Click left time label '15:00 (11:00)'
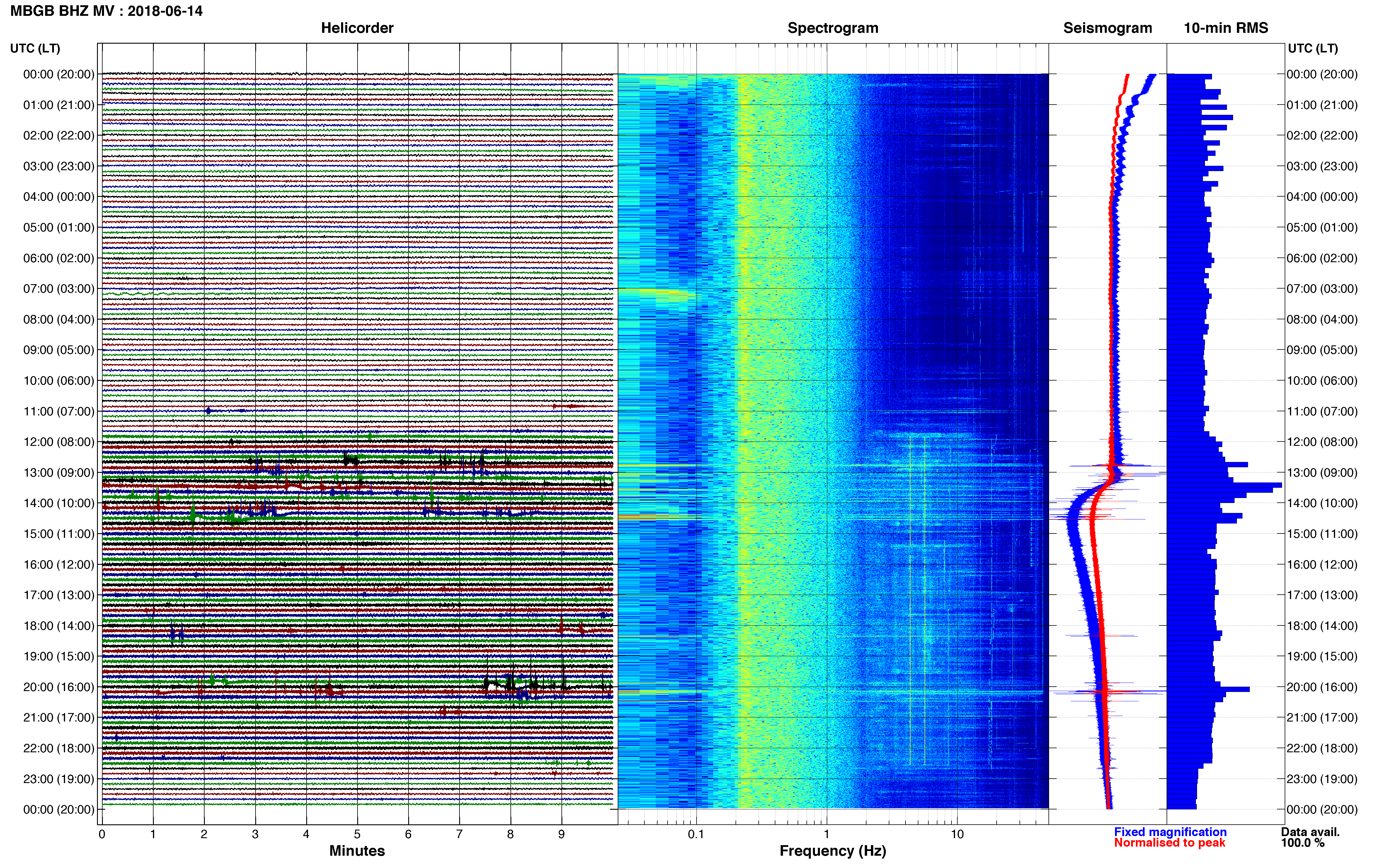 59,534
